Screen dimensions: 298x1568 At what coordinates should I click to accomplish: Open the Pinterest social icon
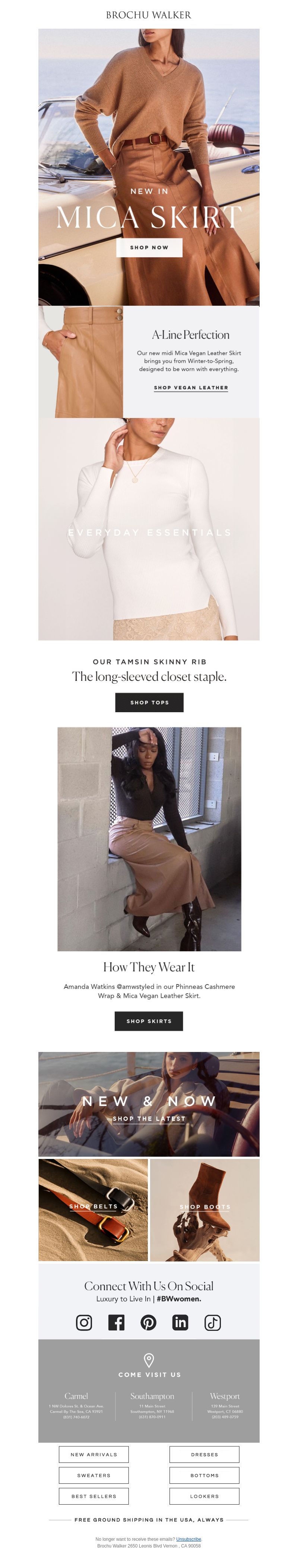[148, 1322]
